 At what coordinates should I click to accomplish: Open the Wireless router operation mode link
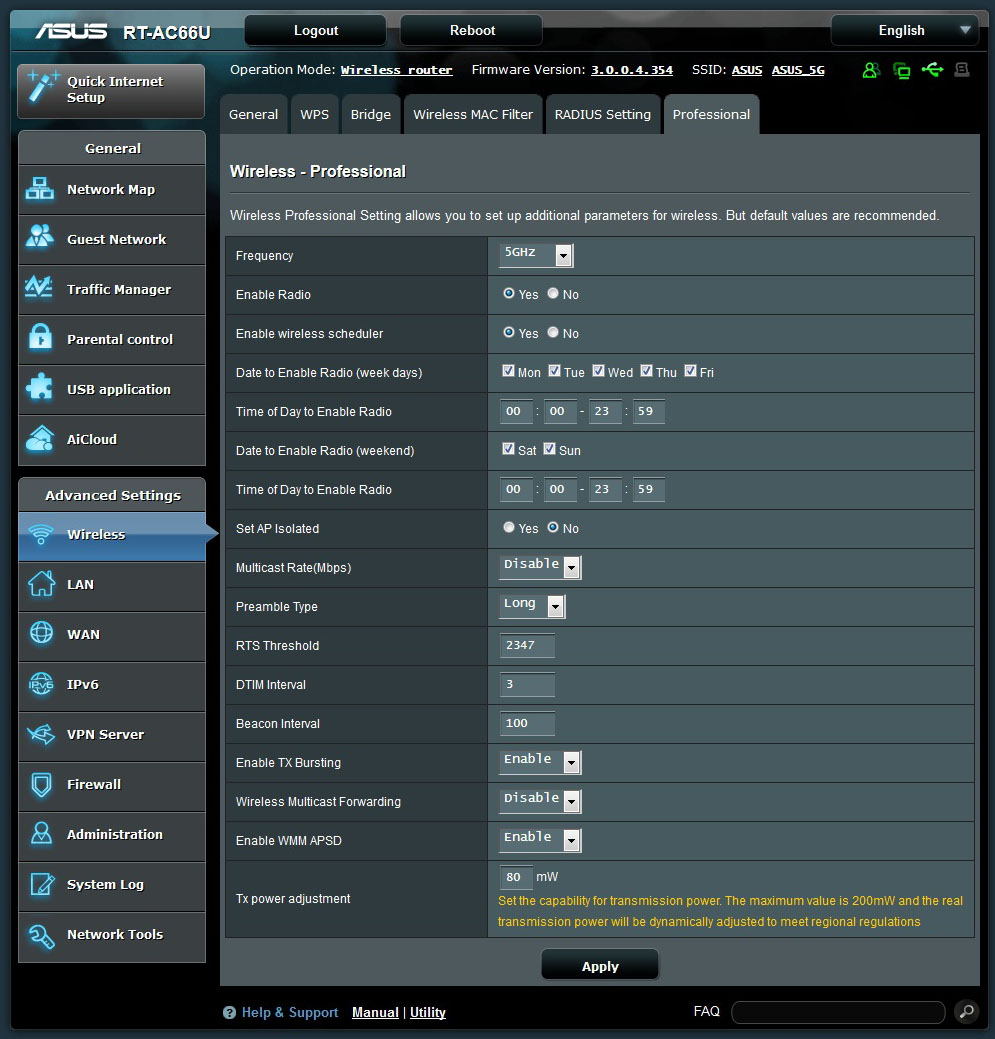(x=396, y=70)
